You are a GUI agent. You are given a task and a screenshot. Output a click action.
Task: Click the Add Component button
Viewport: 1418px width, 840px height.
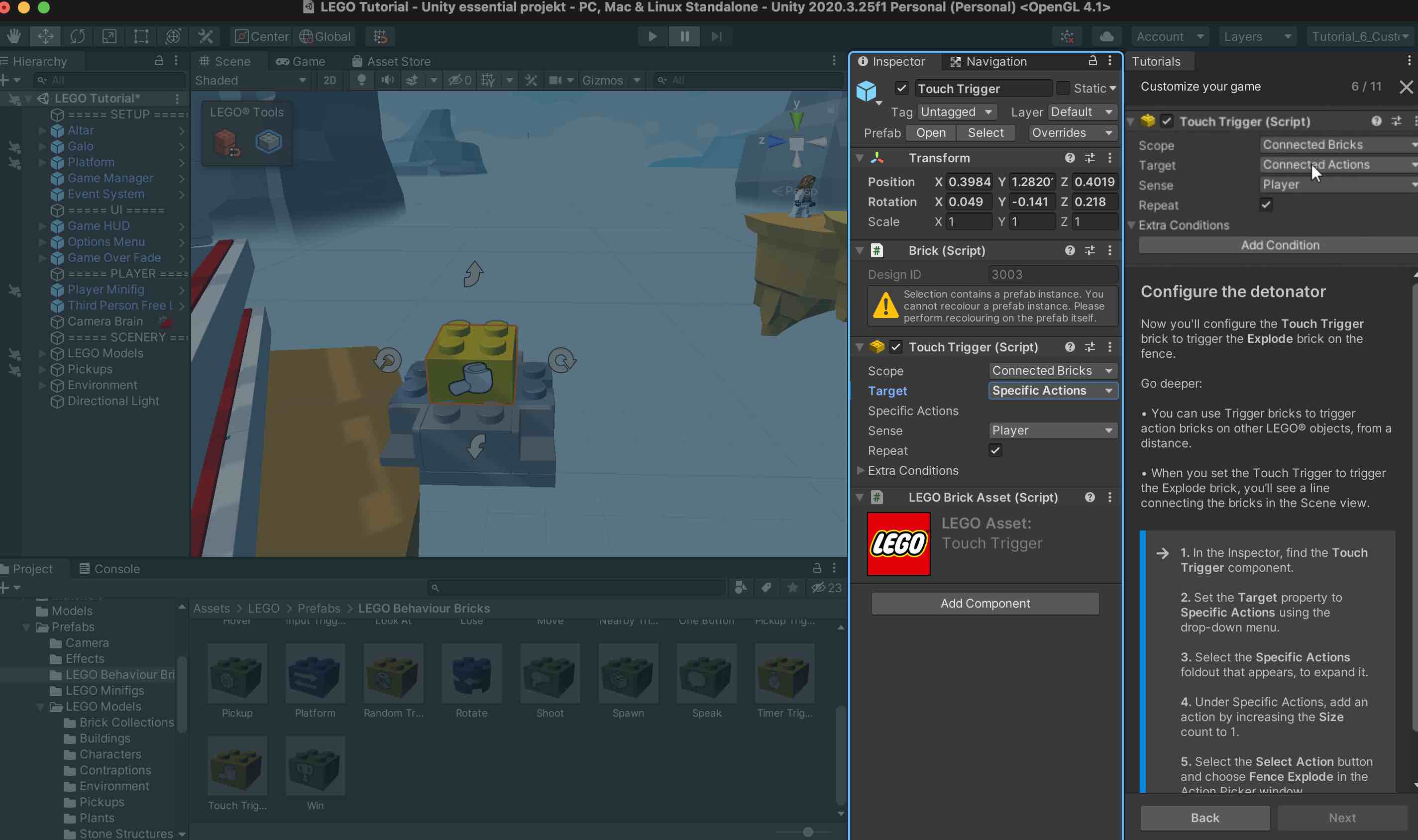click(985, 604)
